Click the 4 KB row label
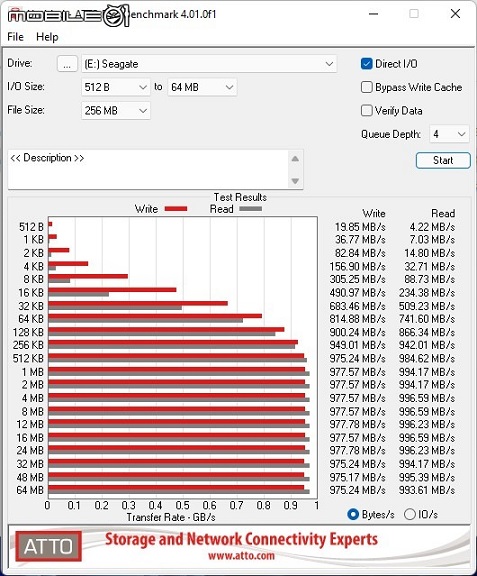Image resolution: width=477 pixels, height=576 pixels. [33, 266]
